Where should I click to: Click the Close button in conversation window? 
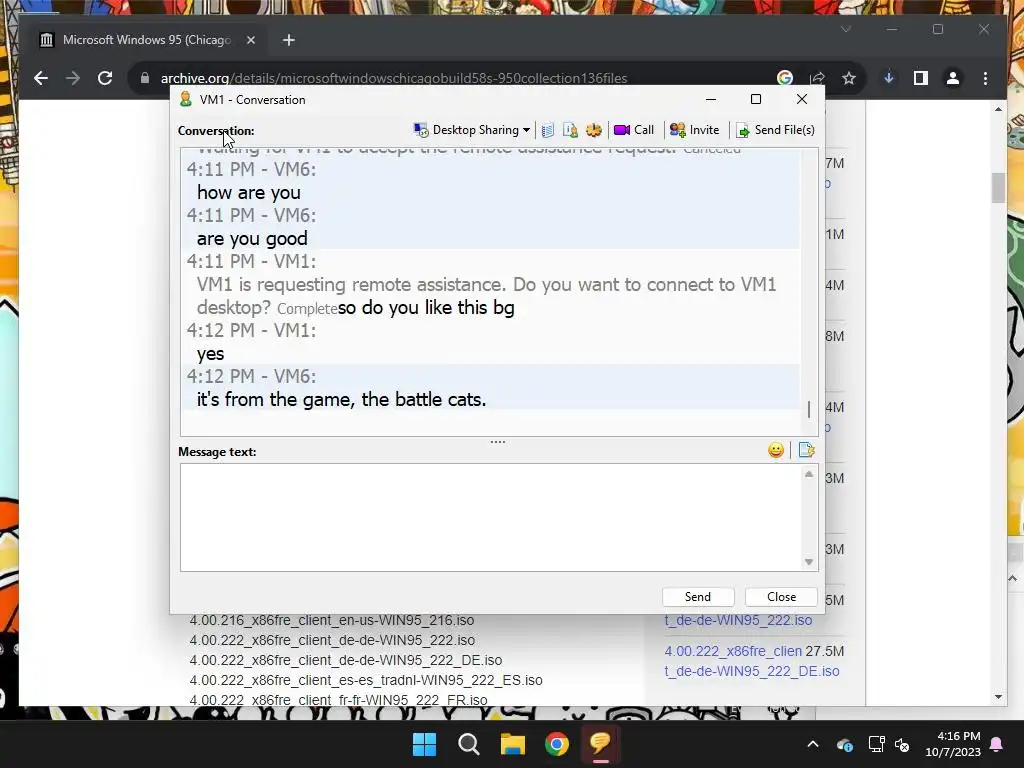781,596
